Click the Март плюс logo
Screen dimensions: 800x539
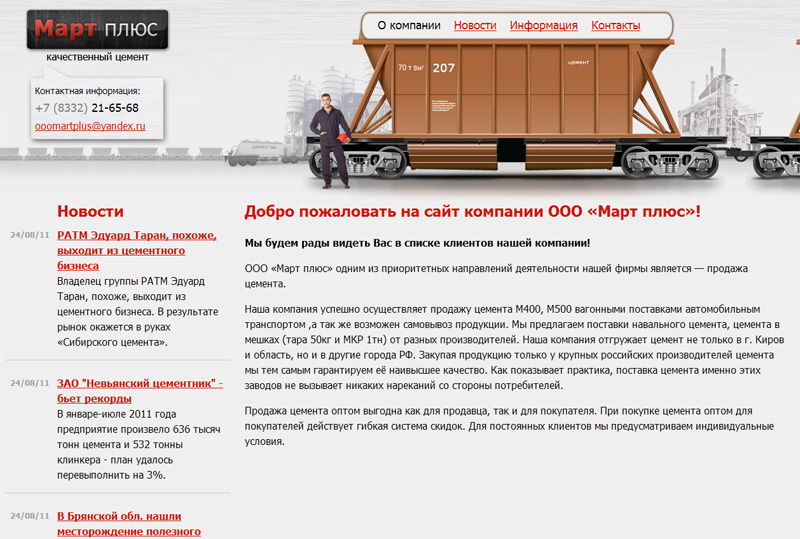click(x=96, y=29)
